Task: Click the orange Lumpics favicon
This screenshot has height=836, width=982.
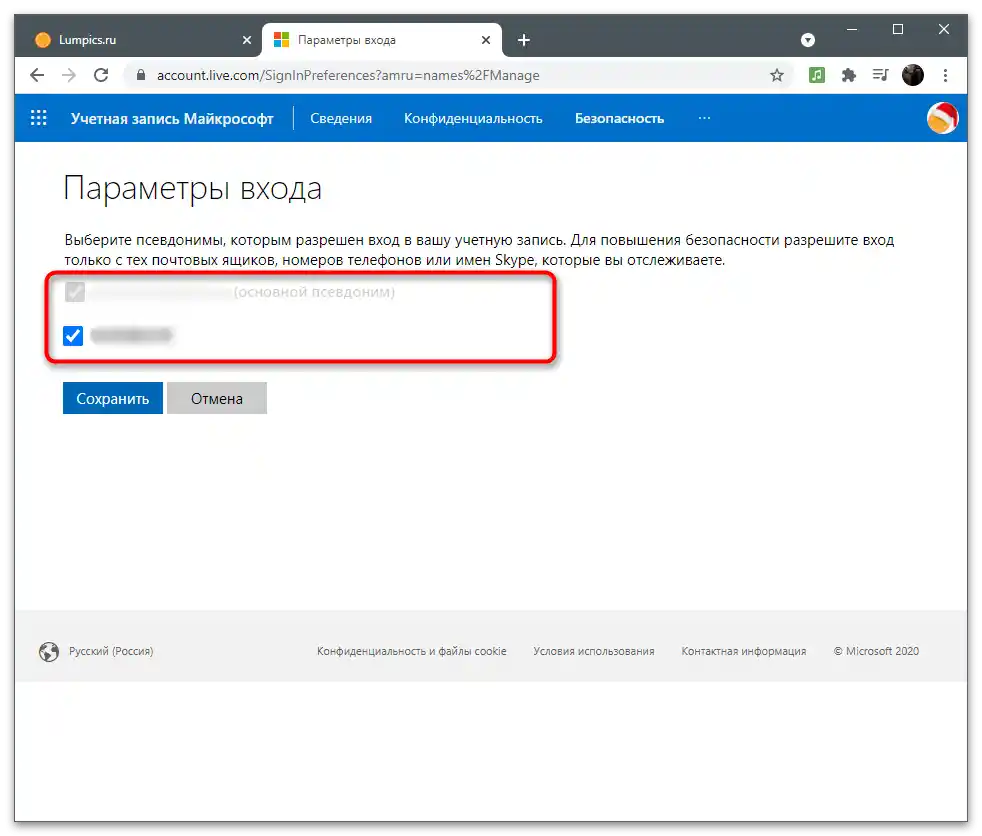Action: (43, 40)
